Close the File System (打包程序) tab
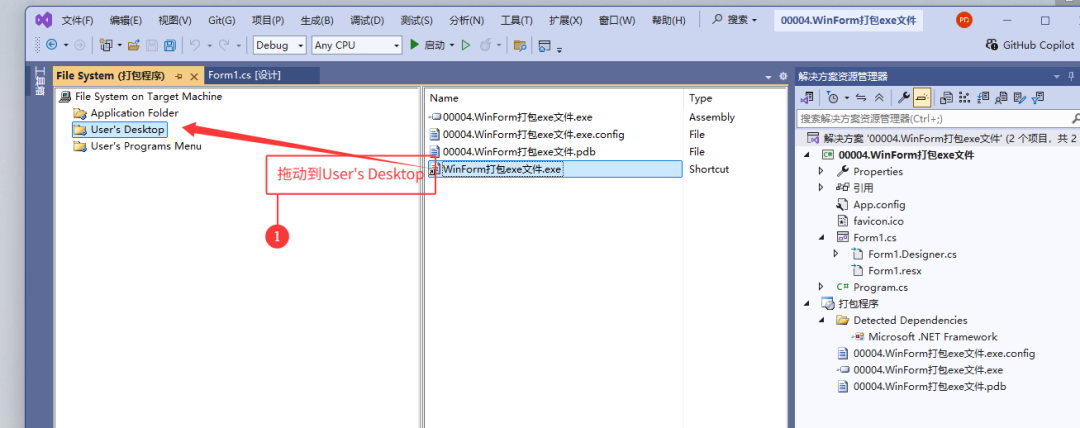This screenshot has height=428, width=1080. (x=194, y=76)
